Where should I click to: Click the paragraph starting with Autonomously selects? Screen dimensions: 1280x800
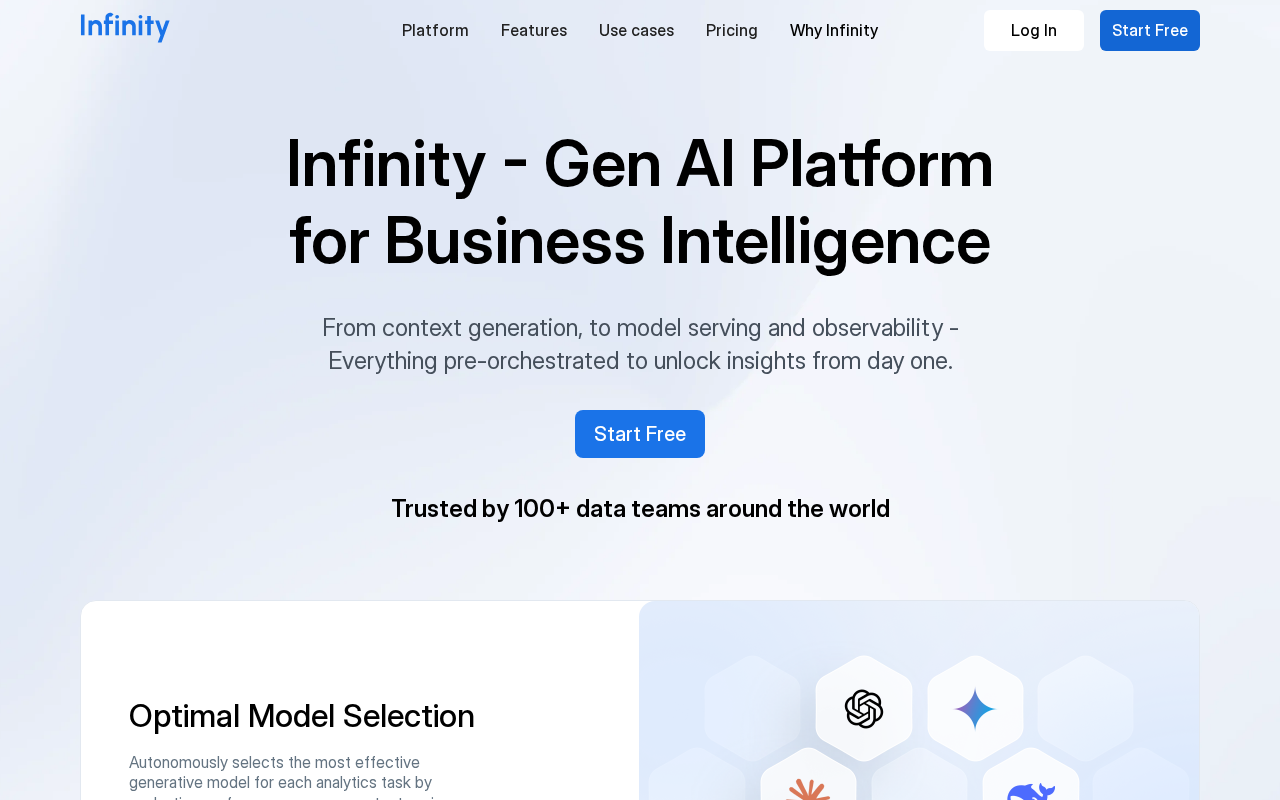[280, 773]
